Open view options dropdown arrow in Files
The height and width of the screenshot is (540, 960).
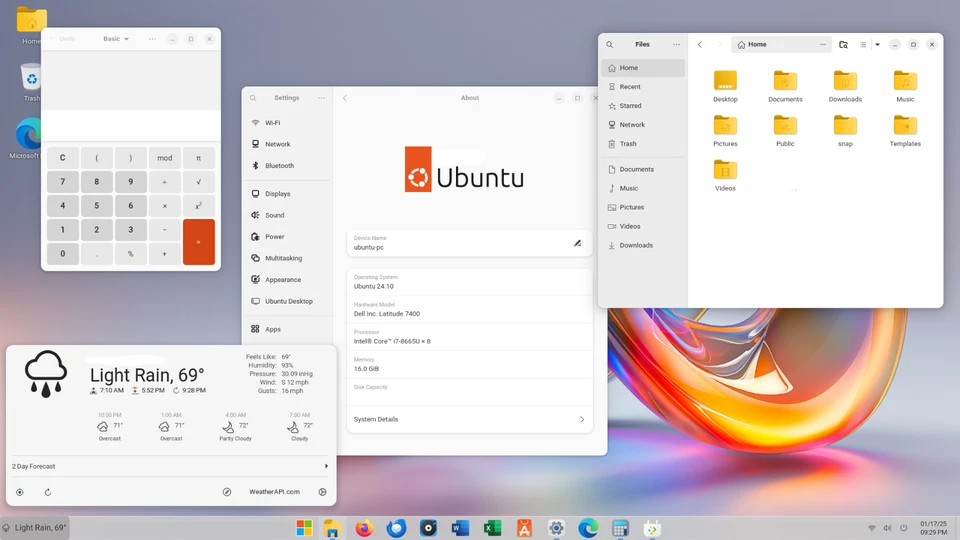(x=877, y=45)
